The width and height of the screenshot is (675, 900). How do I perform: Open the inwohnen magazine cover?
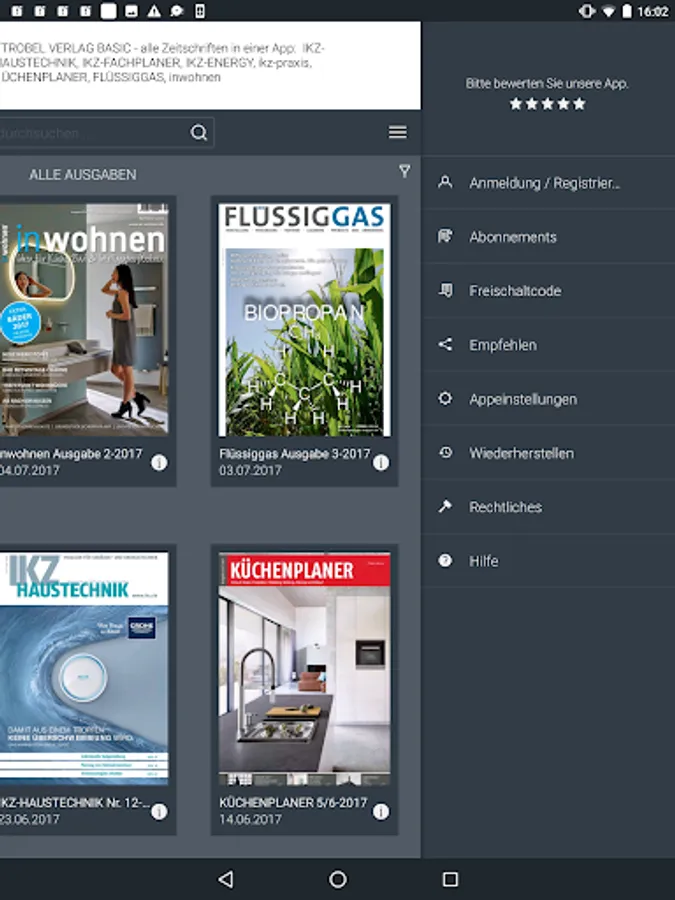pos(84,319)
